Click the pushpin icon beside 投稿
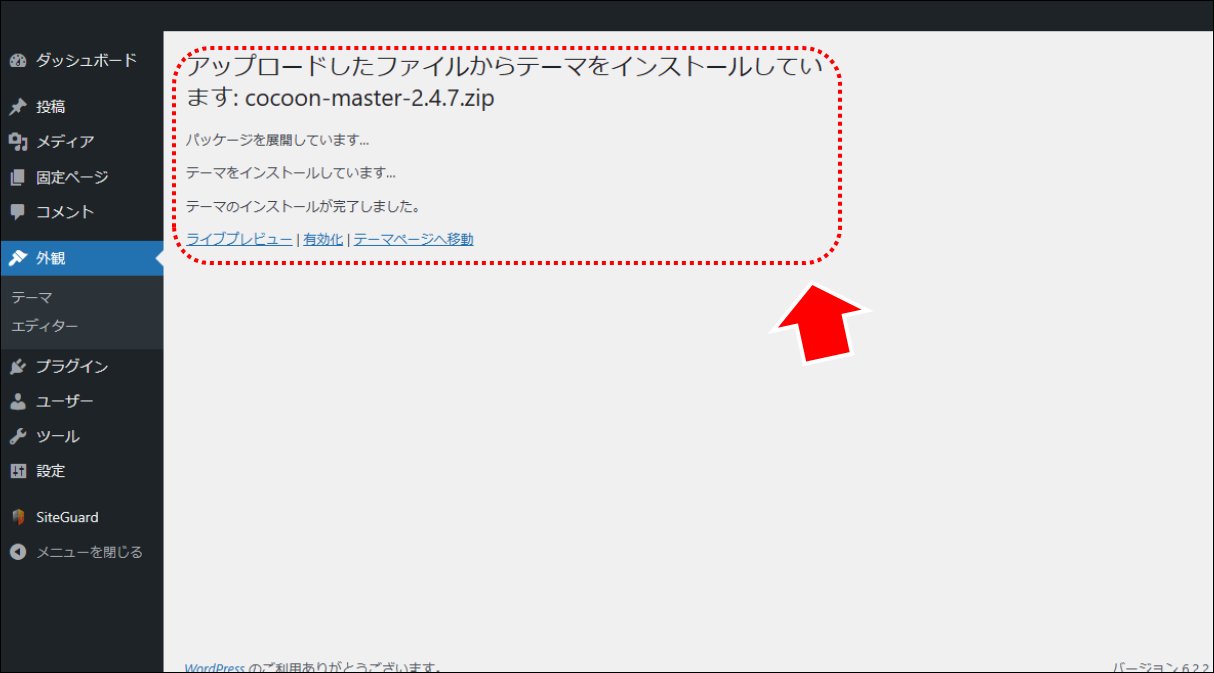The width and height of the screenshot is (1214, 673). point(17,107)
